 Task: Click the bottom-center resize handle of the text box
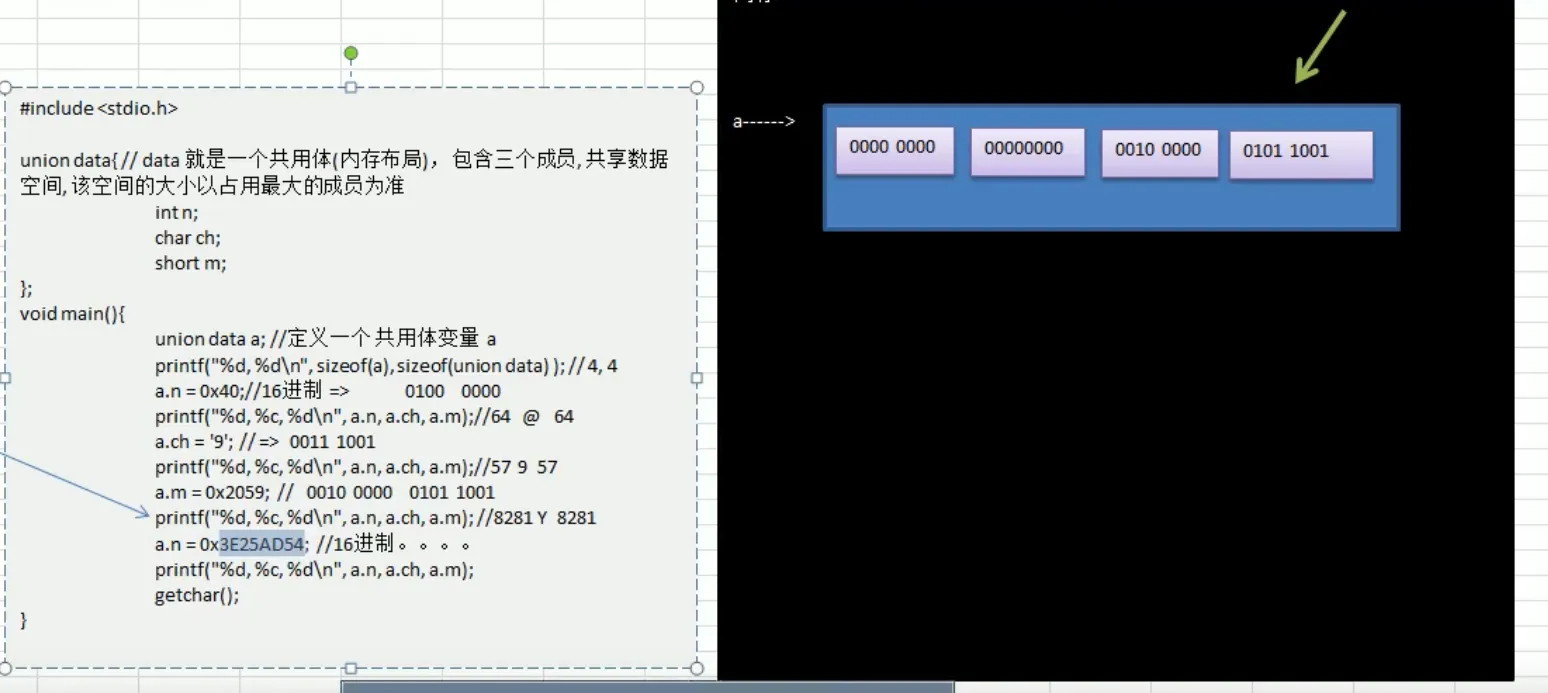coord(350,667)
